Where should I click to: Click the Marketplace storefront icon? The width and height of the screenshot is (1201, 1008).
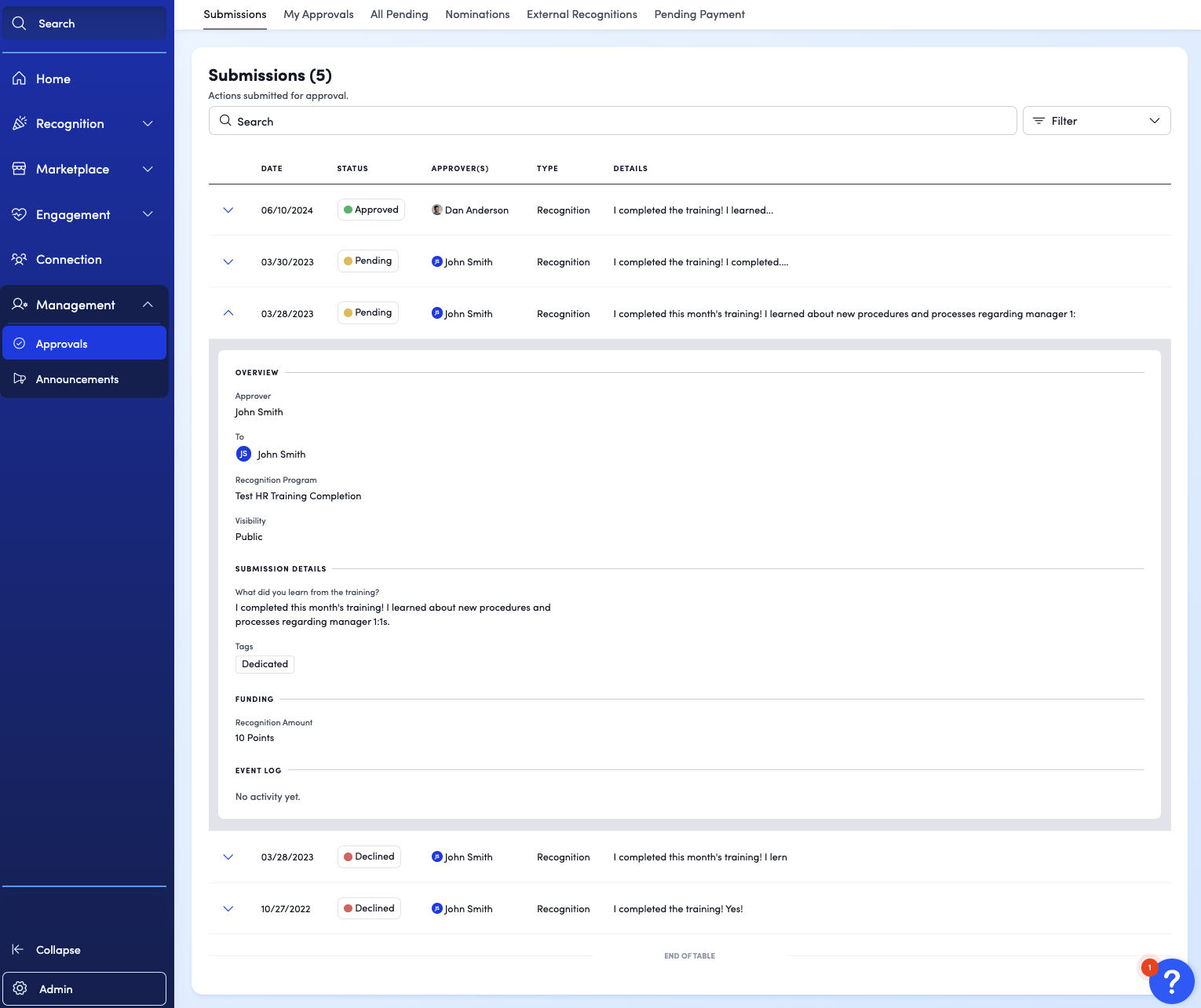20,169
